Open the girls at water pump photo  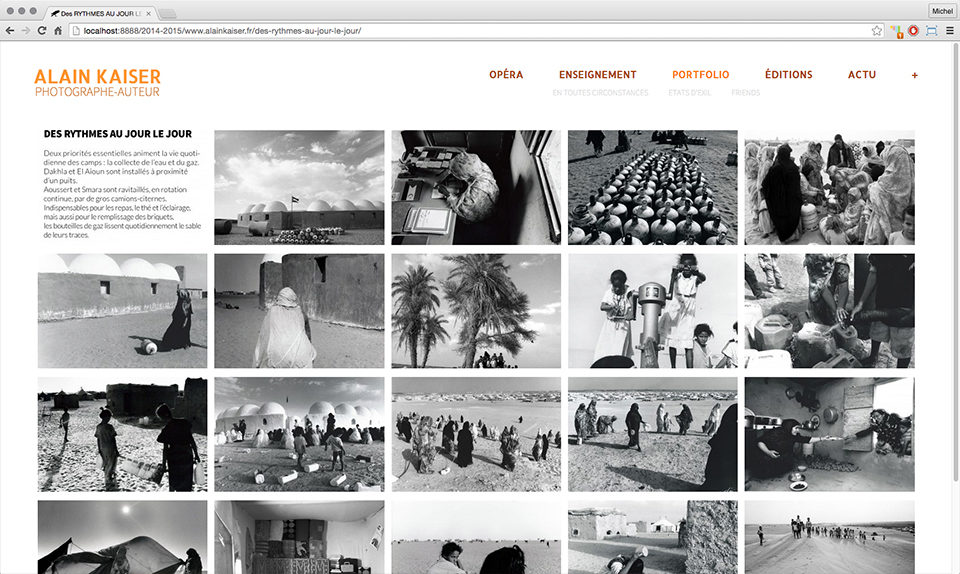point(653,311)
